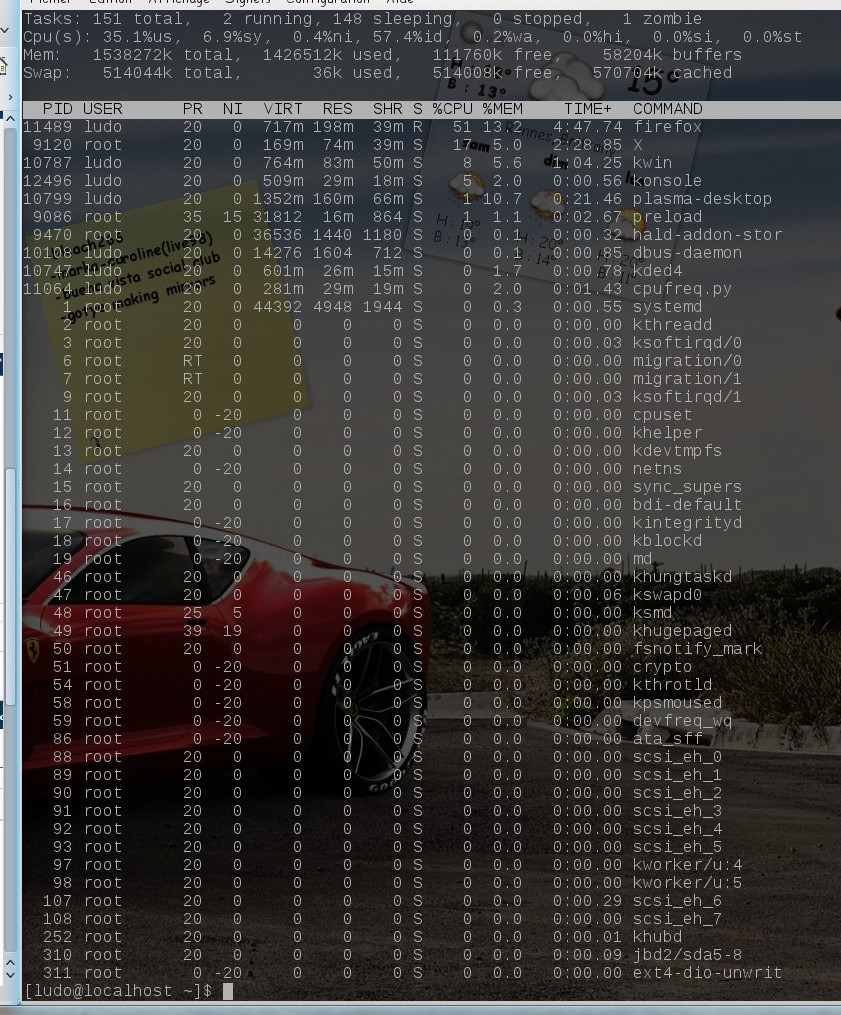Click the "1 zombie" tasks count
Viewport: 841px width, 1015px height.
pyautogui.click(x=662, y=19)
